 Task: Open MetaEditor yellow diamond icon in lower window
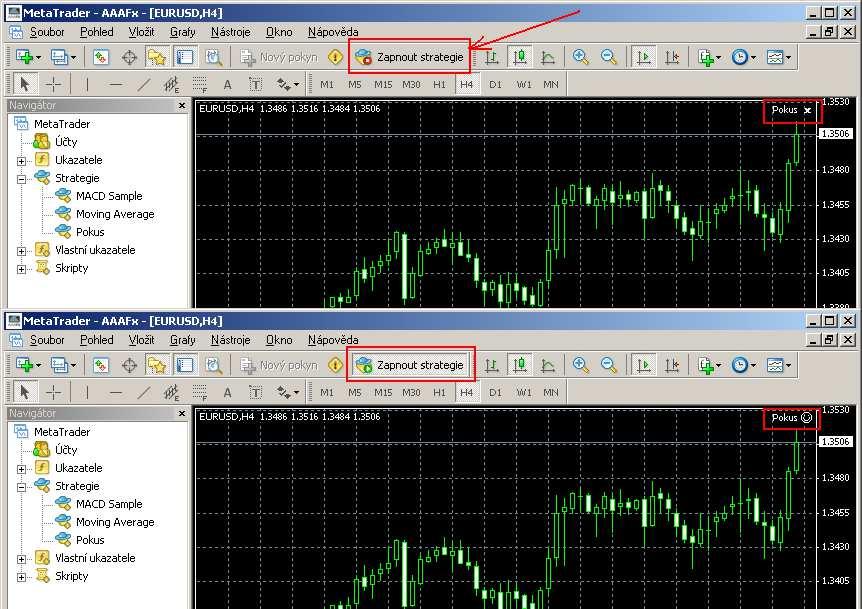[335, 365]
